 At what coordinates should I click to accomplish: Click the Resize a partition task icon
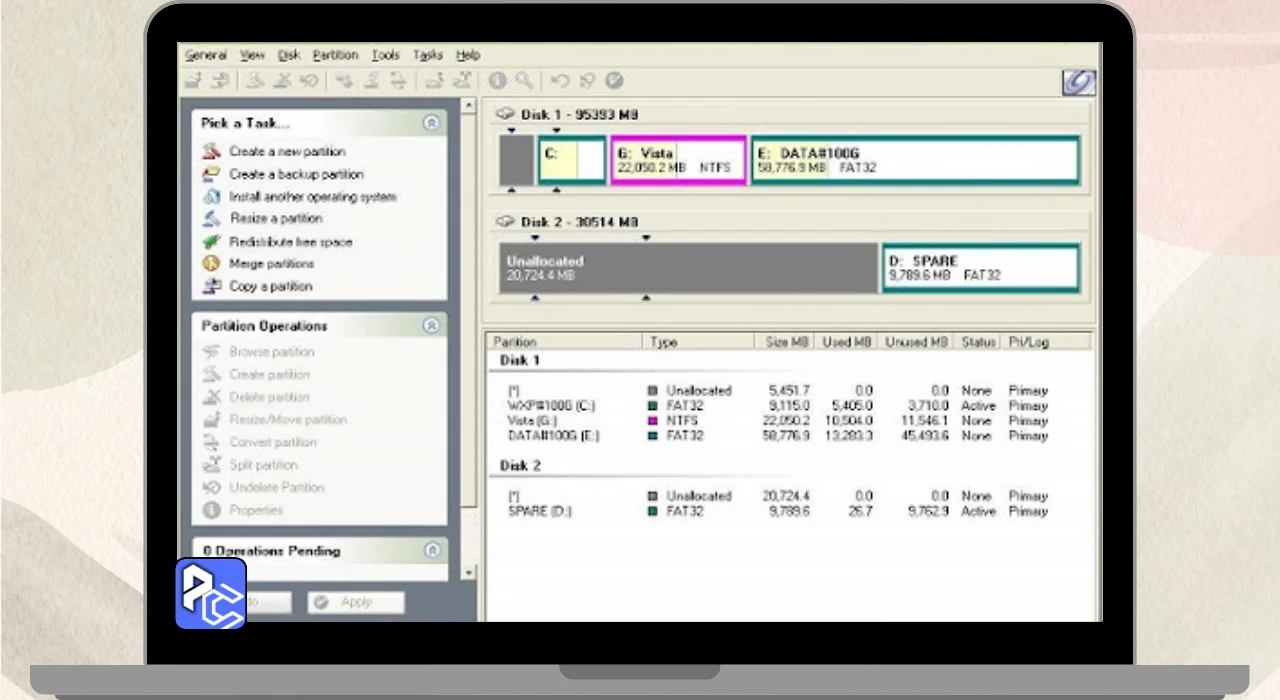point(211,219)
